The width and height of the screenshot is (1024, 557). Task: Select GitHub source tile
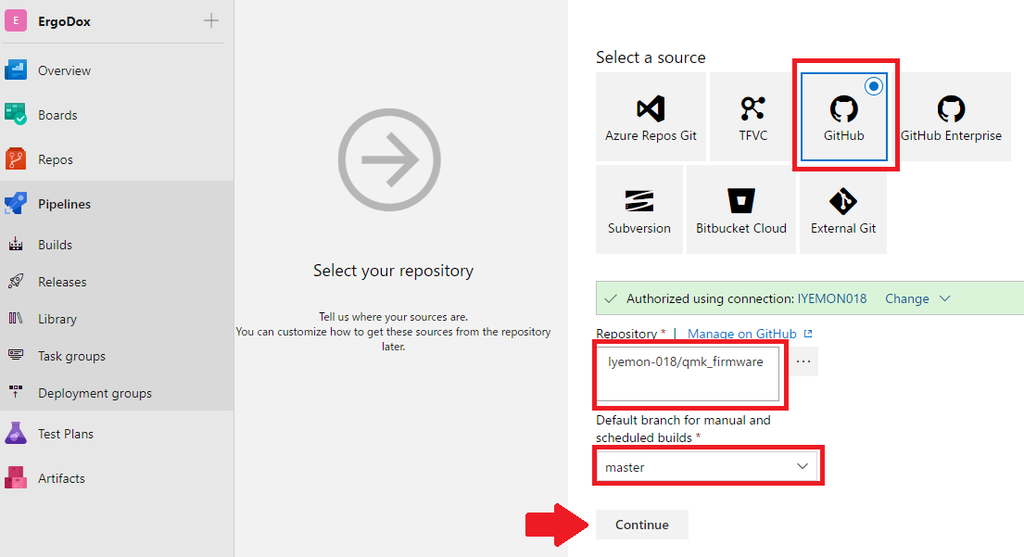844,117
